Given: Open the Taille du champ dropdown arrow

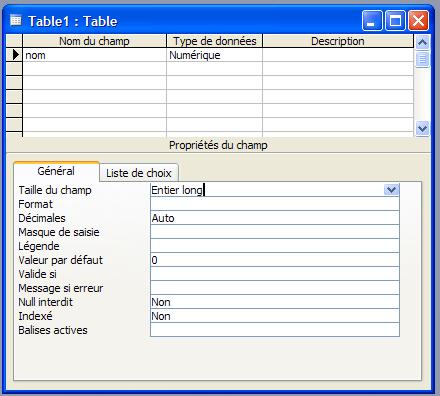Looking at the screenshot, I should [391, 190].
